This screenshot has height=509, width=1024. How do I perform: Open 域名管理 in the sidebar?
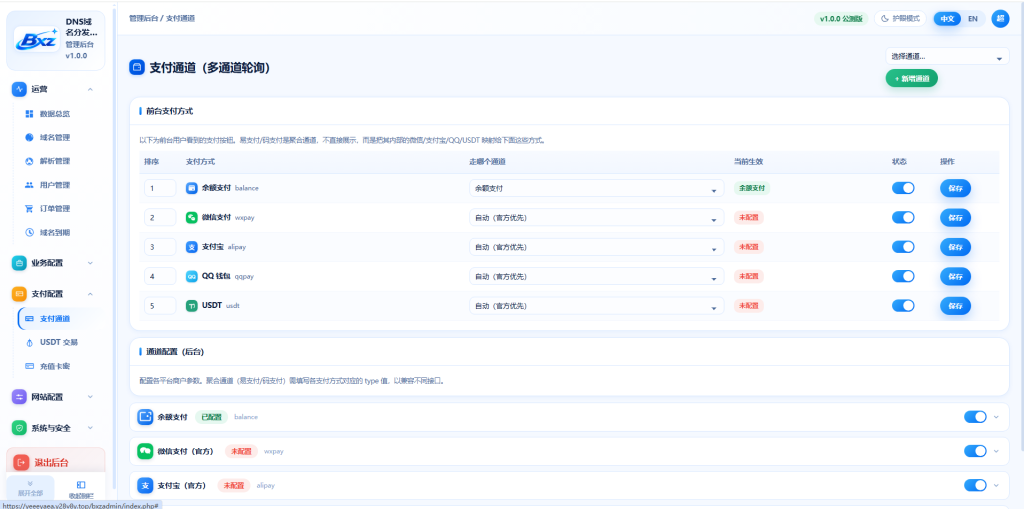click(x=57, y=137)
